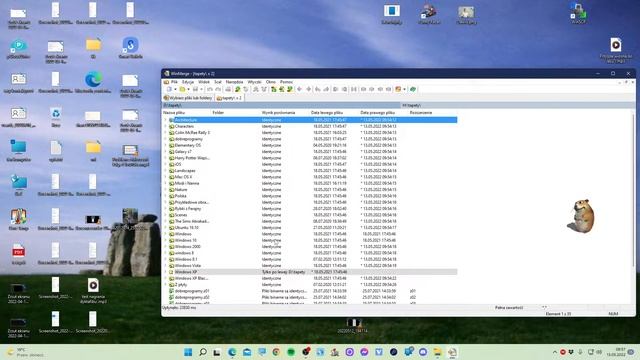640x360 pixels.
Task: Open the Widok menu
Action: tap(204, 82)
